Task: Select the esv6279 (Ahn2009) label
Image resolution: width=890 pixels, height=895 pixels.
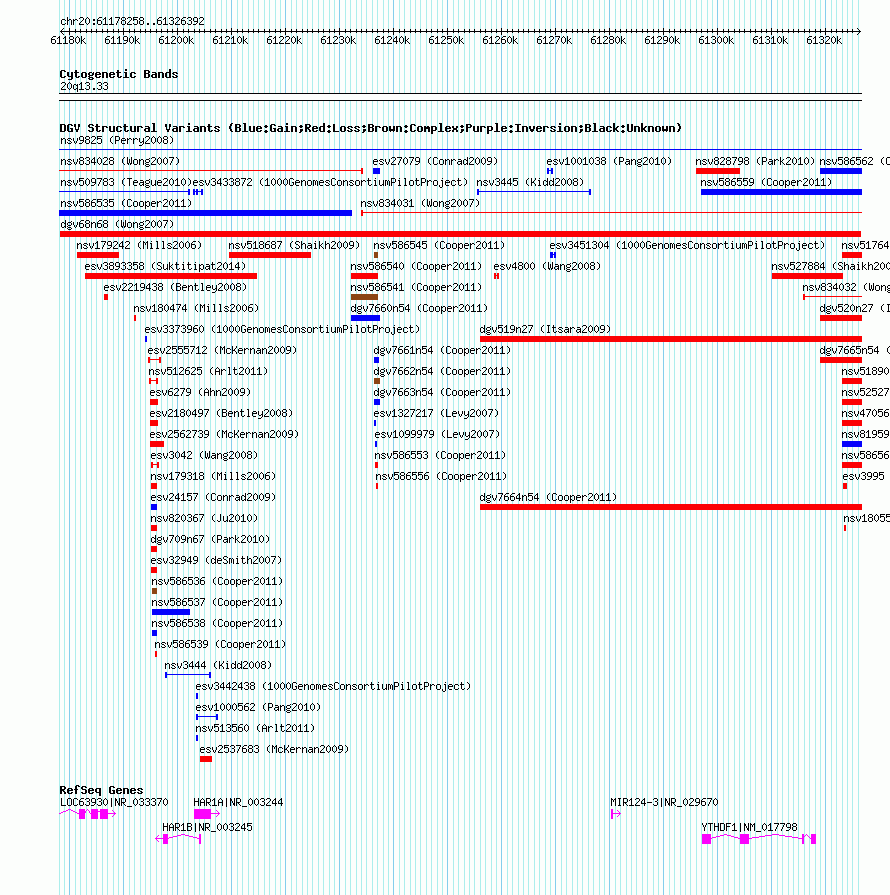Action: click(200, 393)
